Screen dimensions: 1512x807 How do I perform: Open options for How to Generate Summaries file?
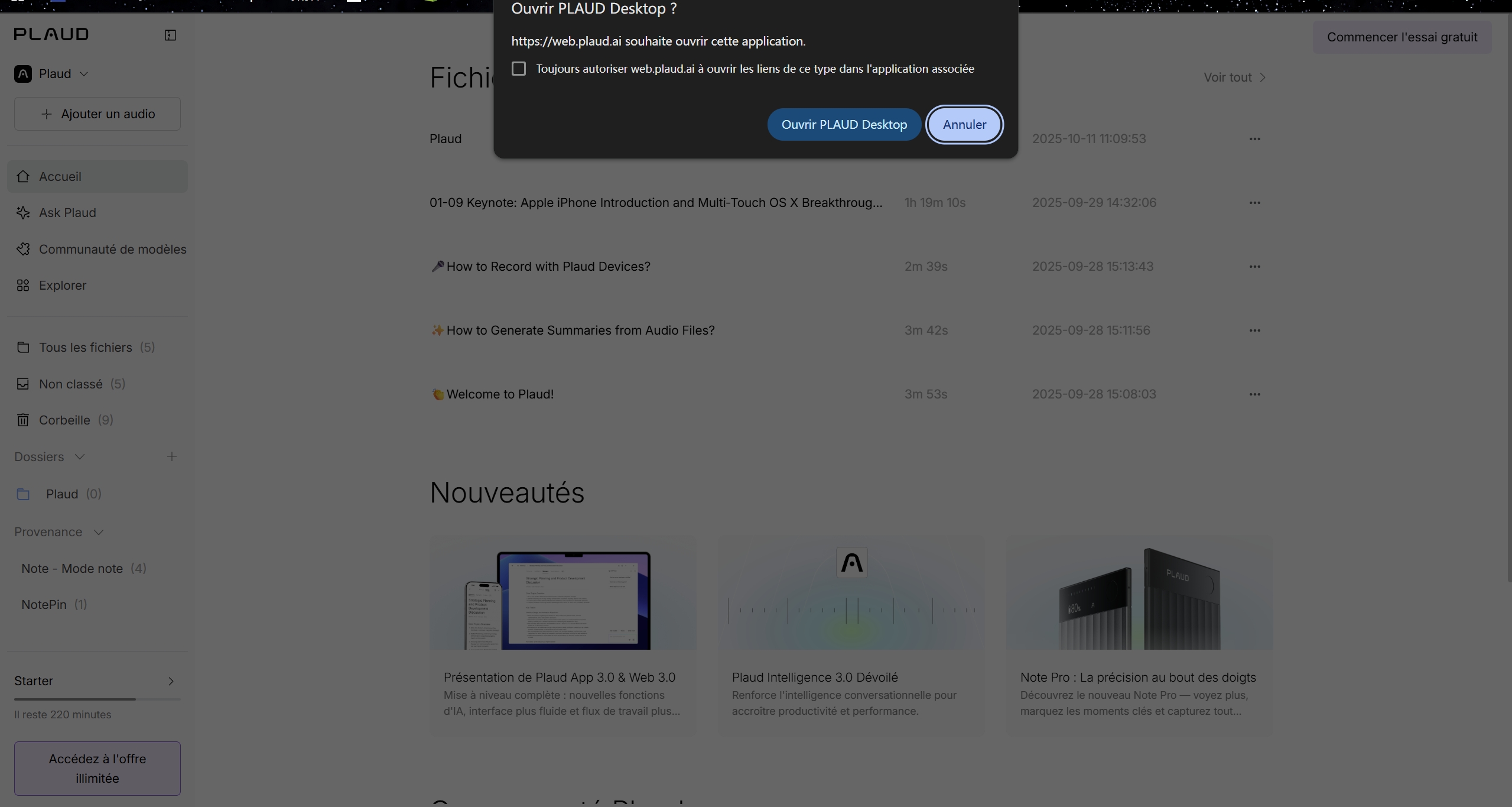point(1254,330)
